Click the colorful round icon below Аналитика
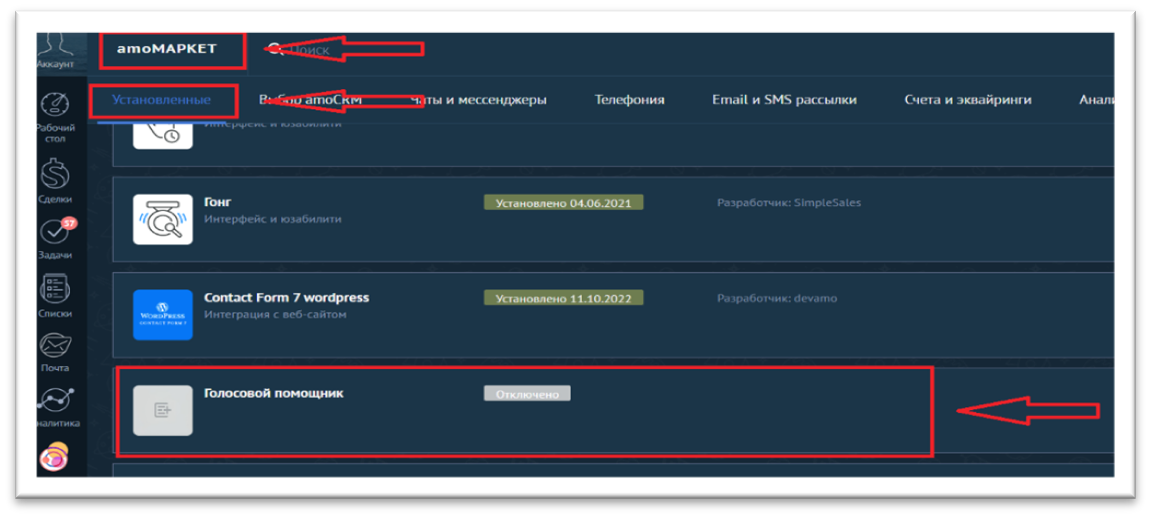The width and height of the screenshot is (1151, 518). click(56, 457)
